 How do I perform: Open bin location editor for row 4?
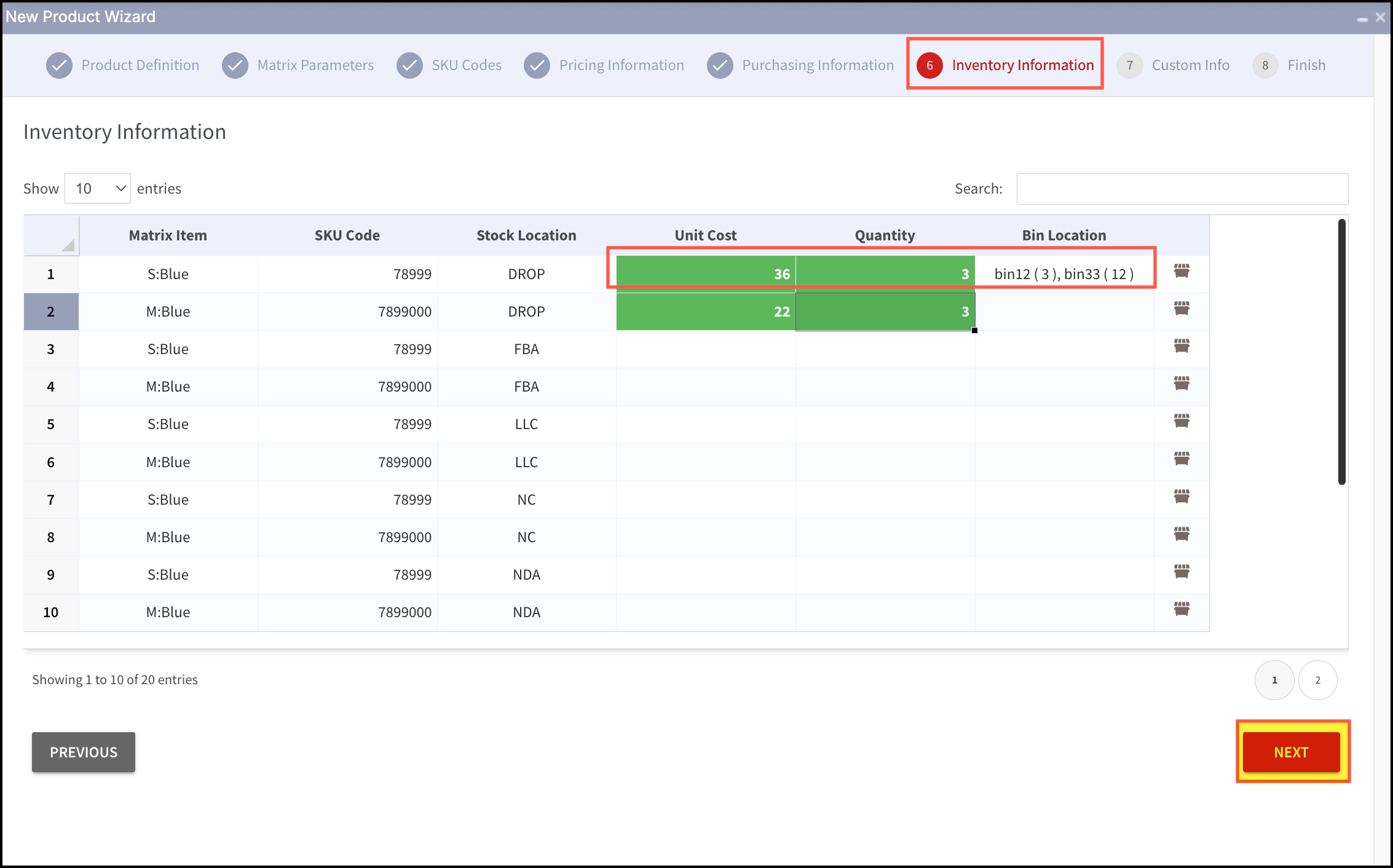[1182, 384]
